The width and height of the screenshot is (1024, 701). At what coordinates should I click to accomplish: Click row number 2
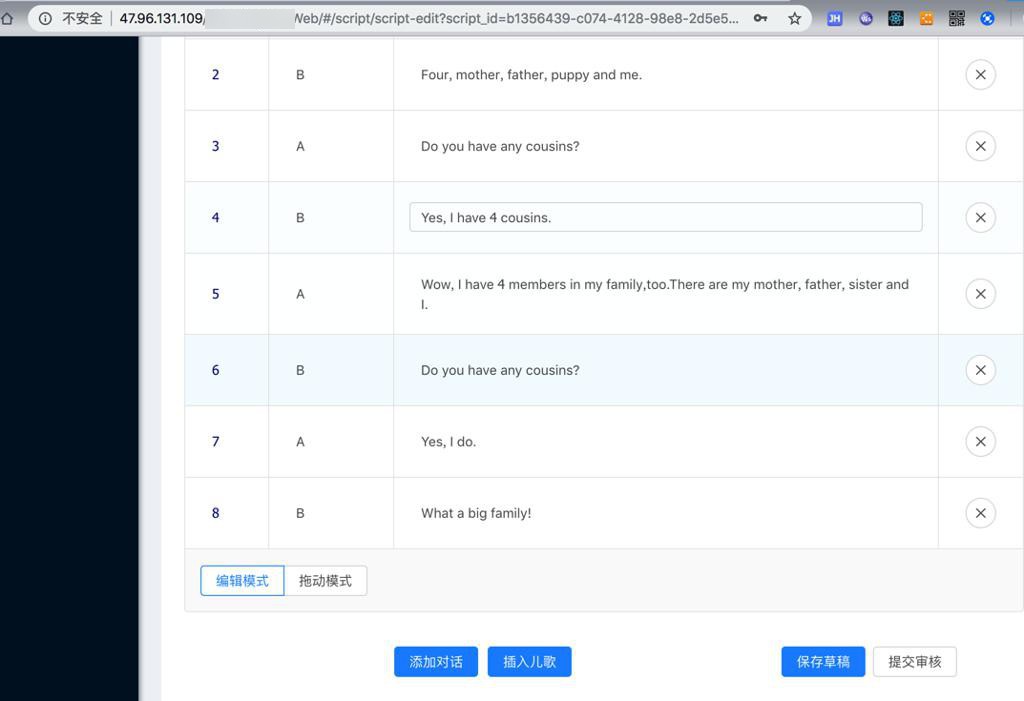(x=216, y=74)
